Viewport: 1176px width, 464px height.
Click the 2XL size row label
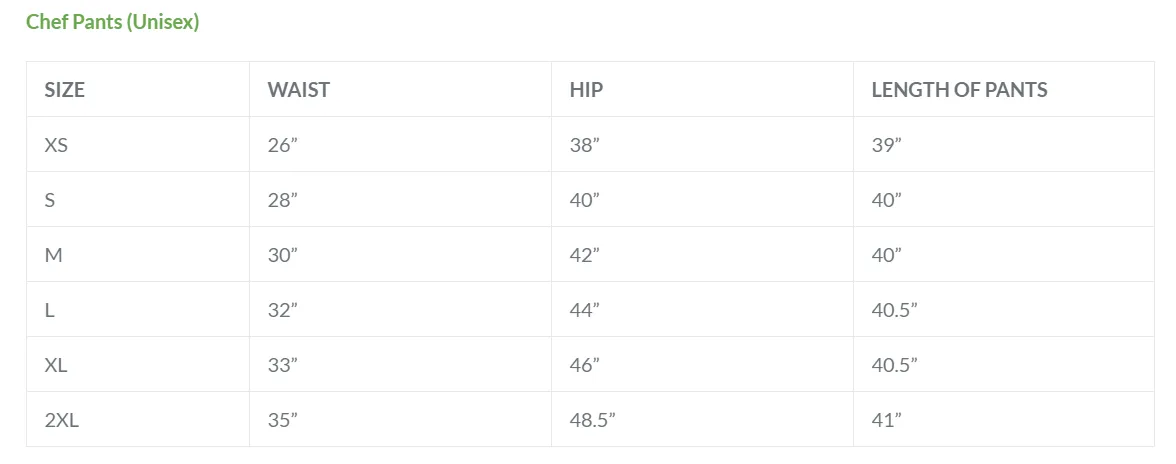point(62,420)
